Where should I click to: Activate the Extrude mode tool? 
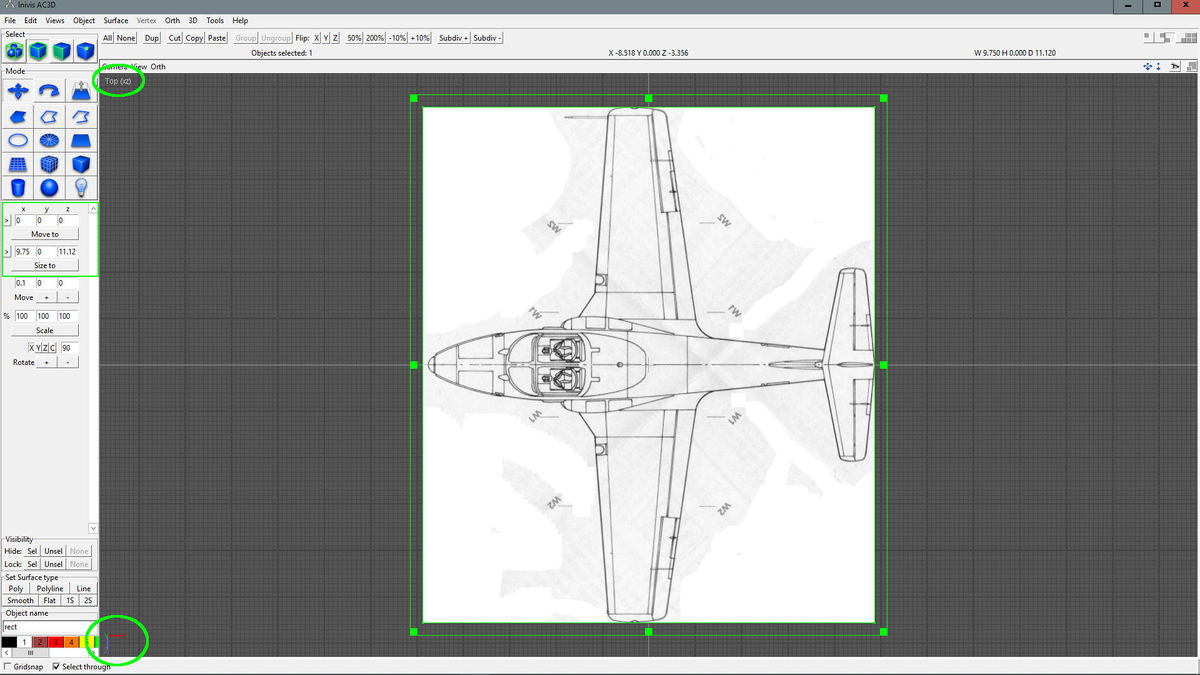click(x=82, y=90)
